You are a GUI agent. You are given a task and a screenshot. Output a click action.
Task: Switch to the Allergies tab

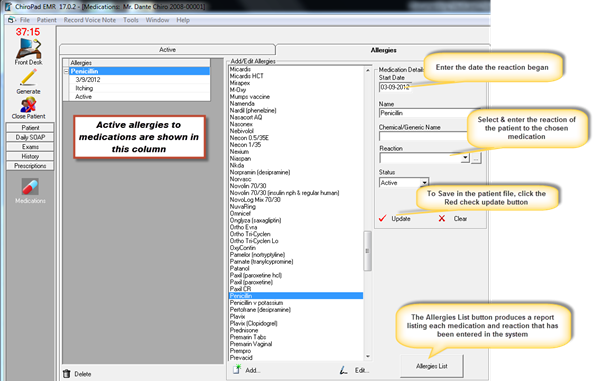383,50
